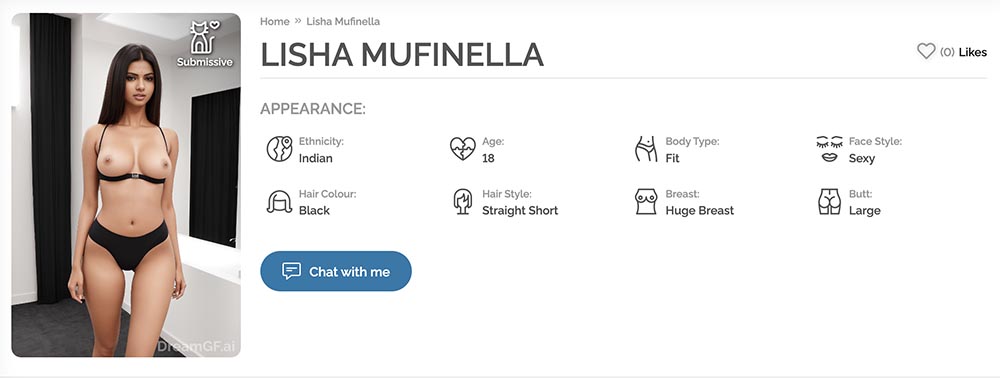Screen dimensions: 1000x378
Task: Click the Ethnicity globe icon
Action: pos(279,149)
